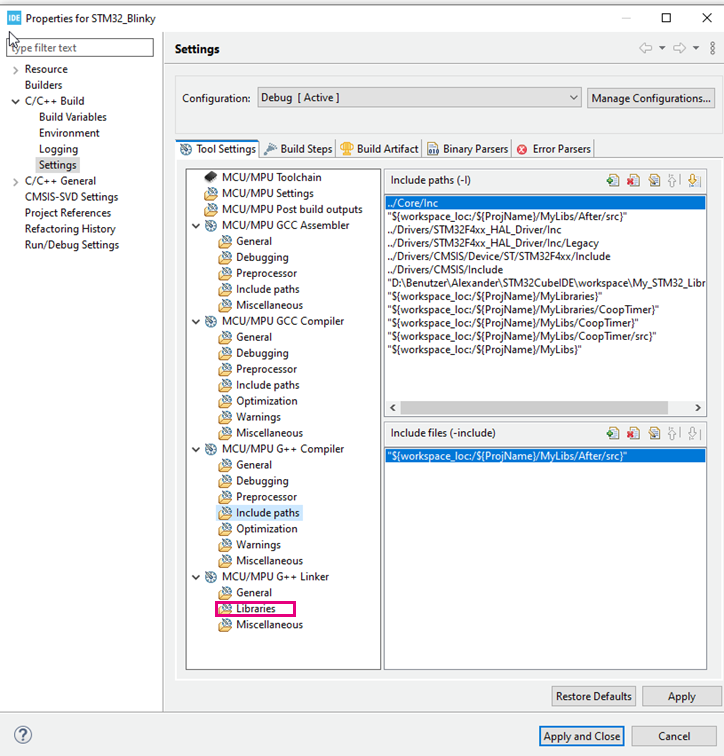Image resolution: width=724 pixels, height=756 pixels.
Task: Move the include path down
Action: click(694, 181)
